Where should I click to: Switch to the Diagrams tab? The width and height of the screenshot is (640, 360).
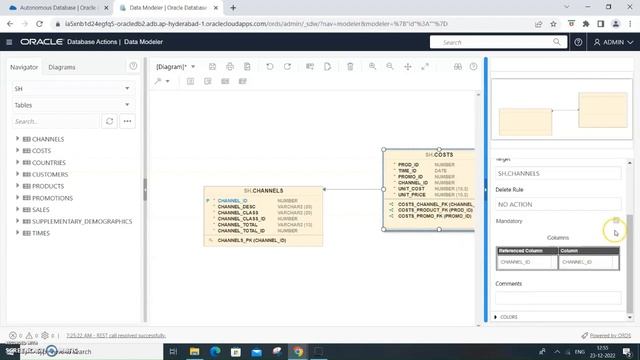pyautogui.click(x=62, y=67)
